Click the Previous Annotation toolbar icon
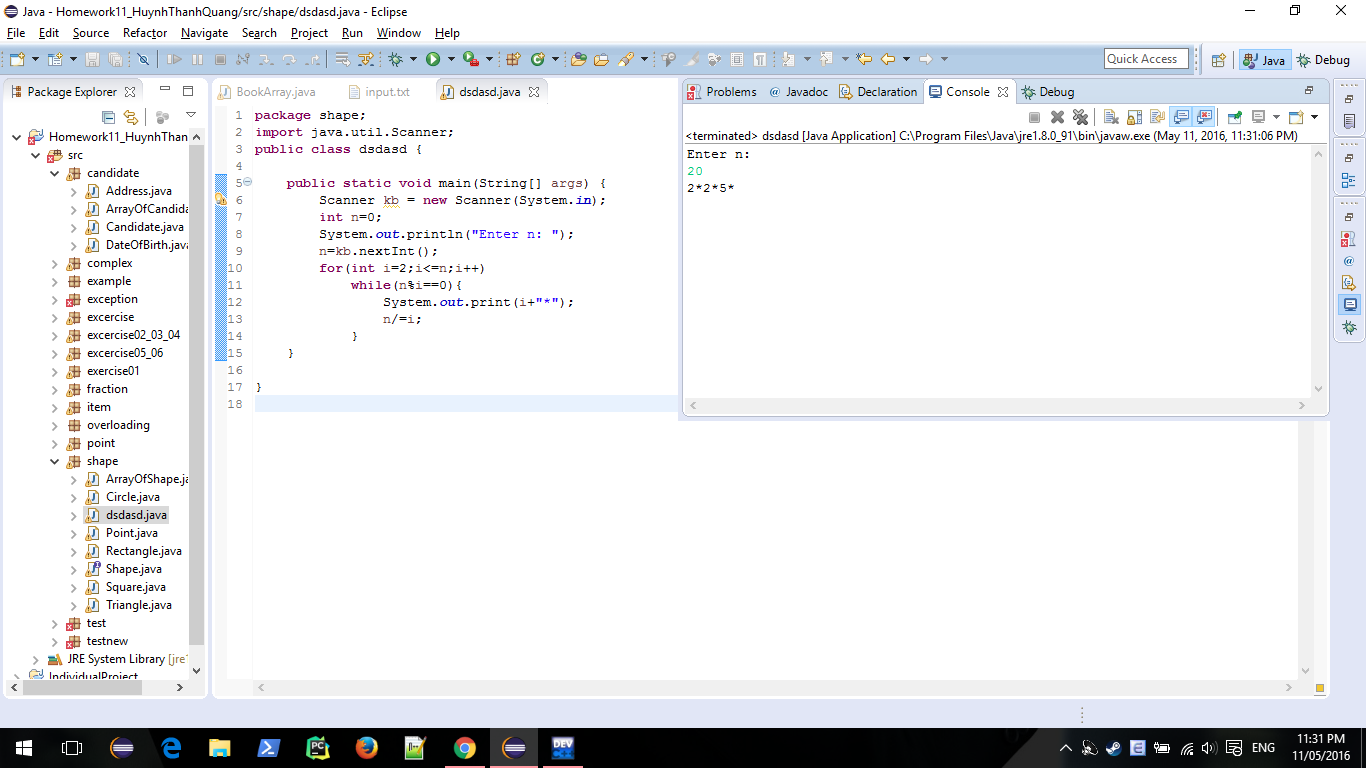This screenshot has width=1366, height=768. coord(826,59)
